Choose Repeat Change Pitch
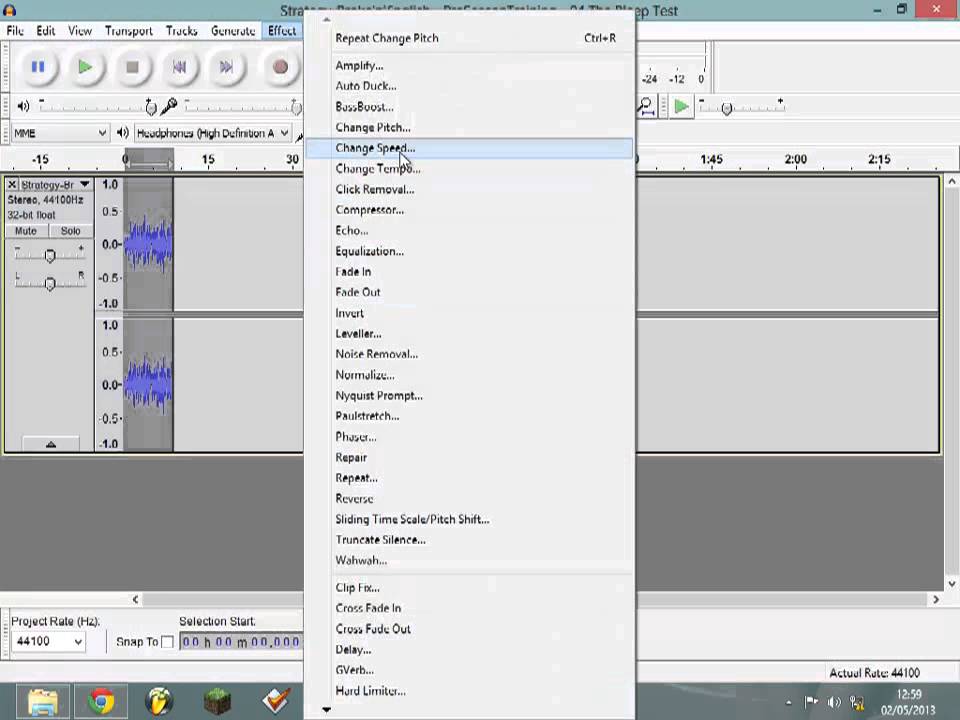This screenshot has height=720, width=960. [470, 38]
